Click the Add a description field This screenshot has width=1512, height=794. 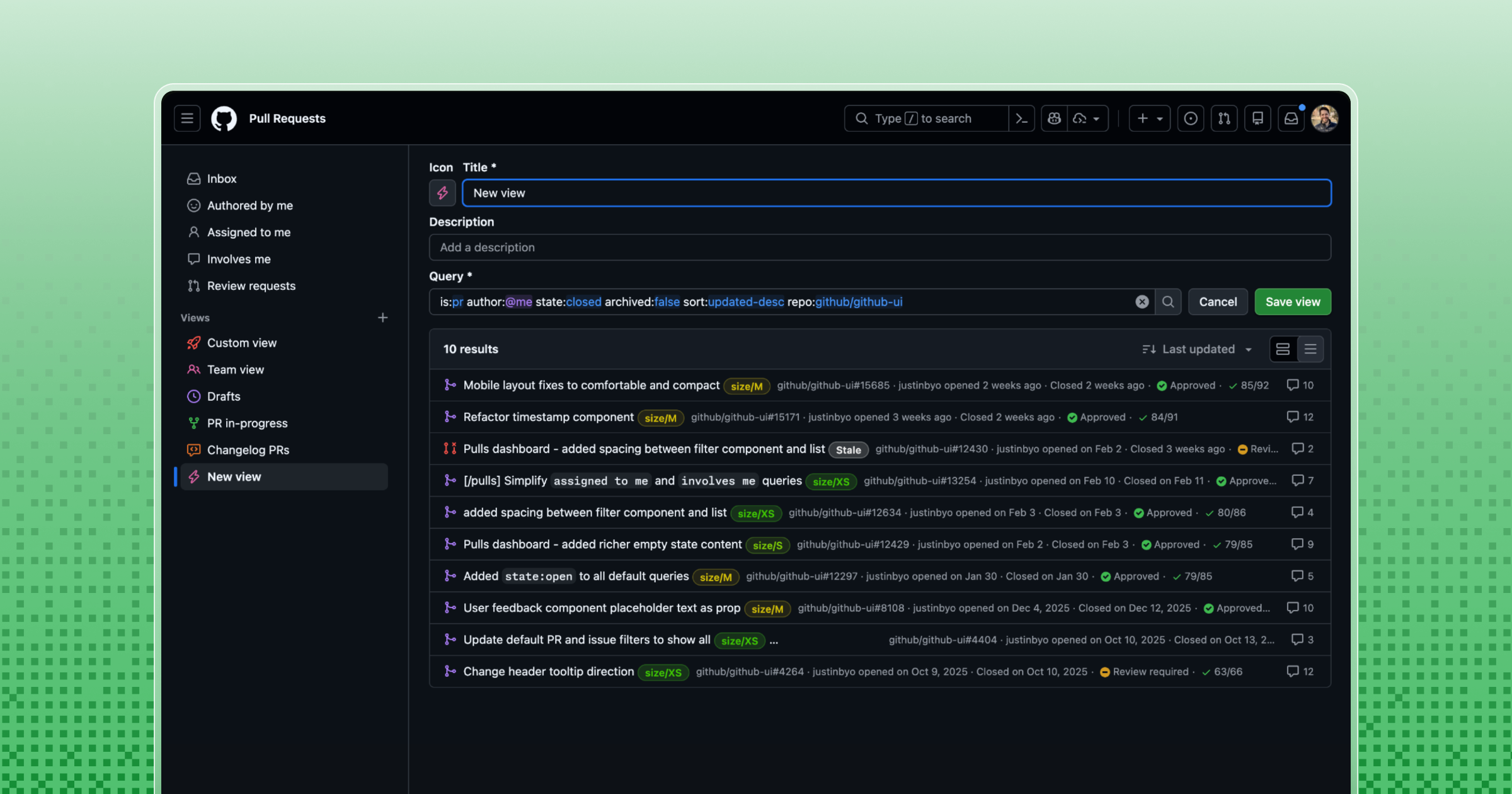pyautogui.click(x=880, y=248)
